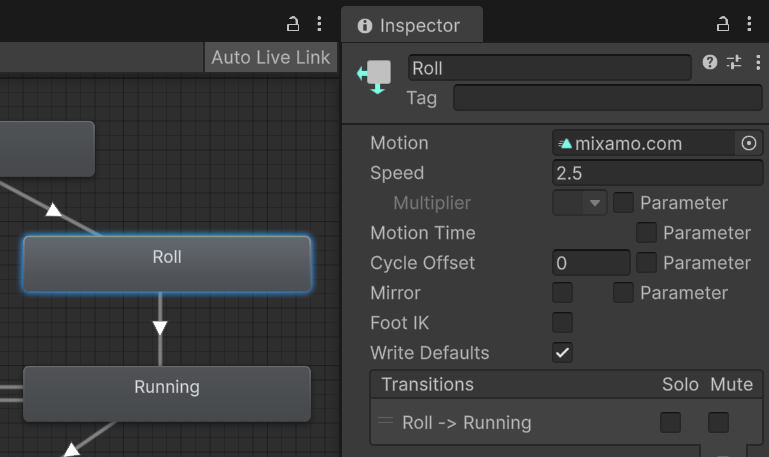Toggle the Auto Live Link button
769x457 pixels.
pyautogui.click(x=271, y=57)
